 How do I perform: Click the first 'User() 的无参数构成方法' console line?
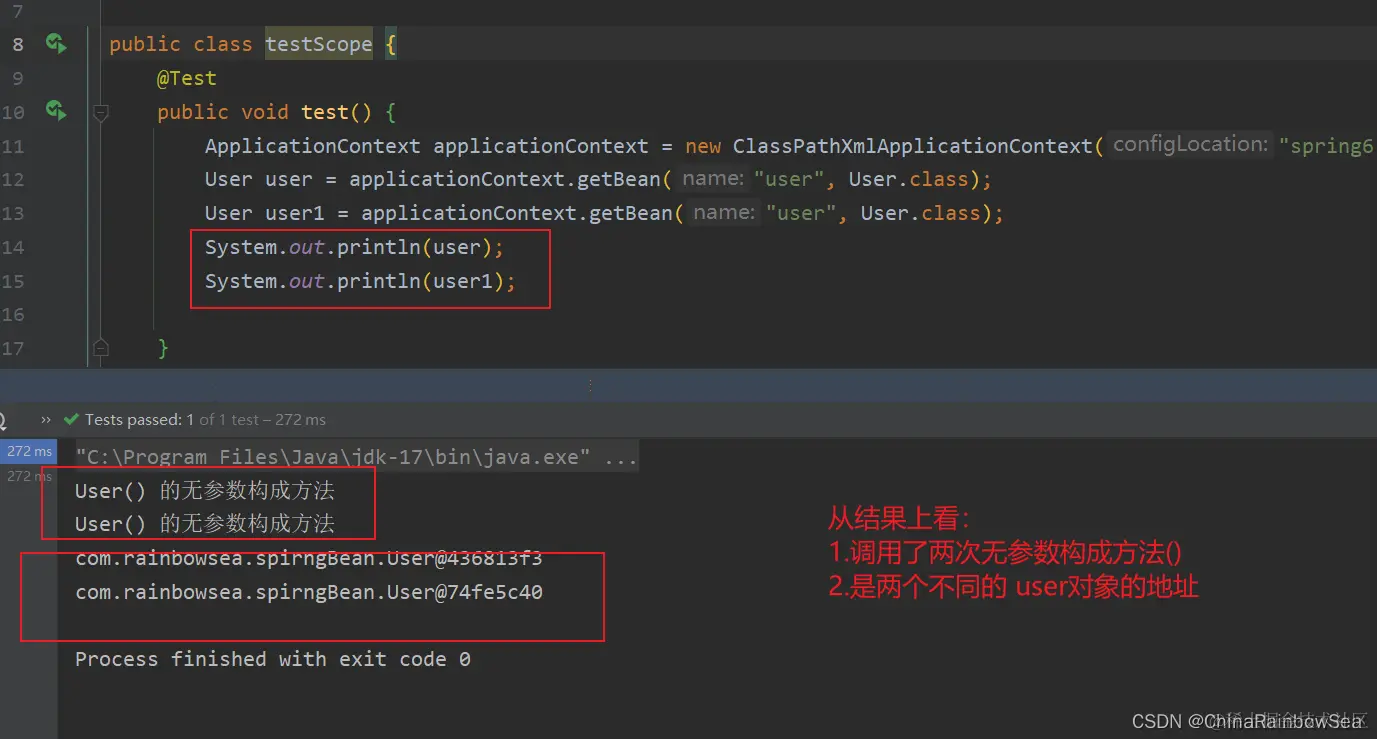click(x=205, y=490)
